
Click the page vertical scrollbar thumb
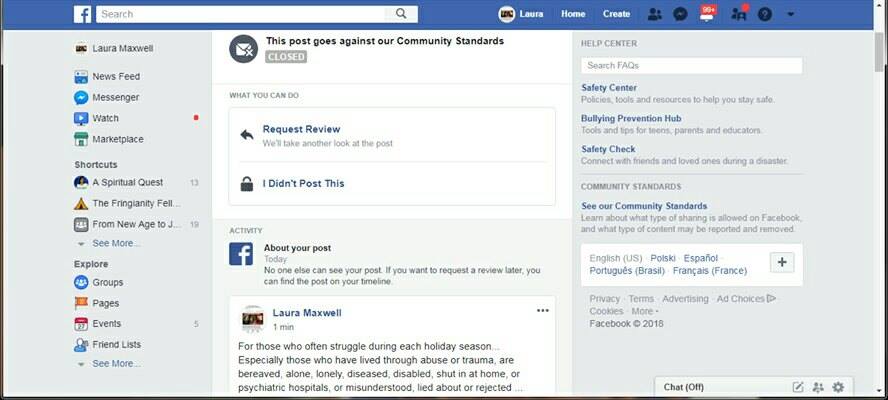pyautogui.click(x=881, y=50)
